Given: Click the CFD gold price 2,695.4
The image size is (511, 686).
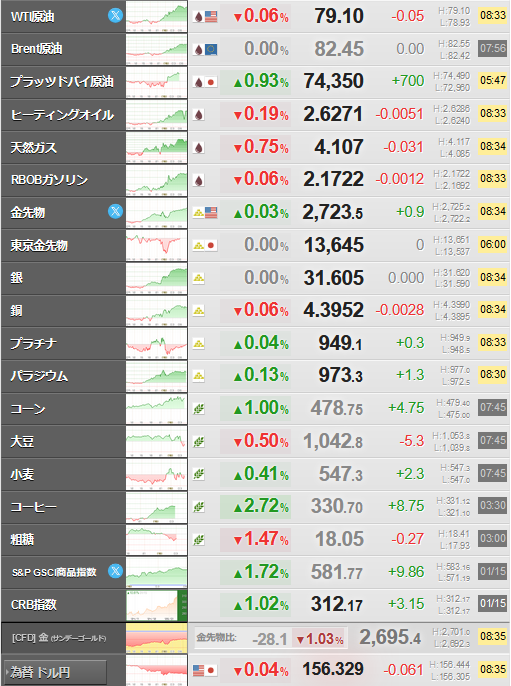Looking at the screenshot, I should (390, 637).
